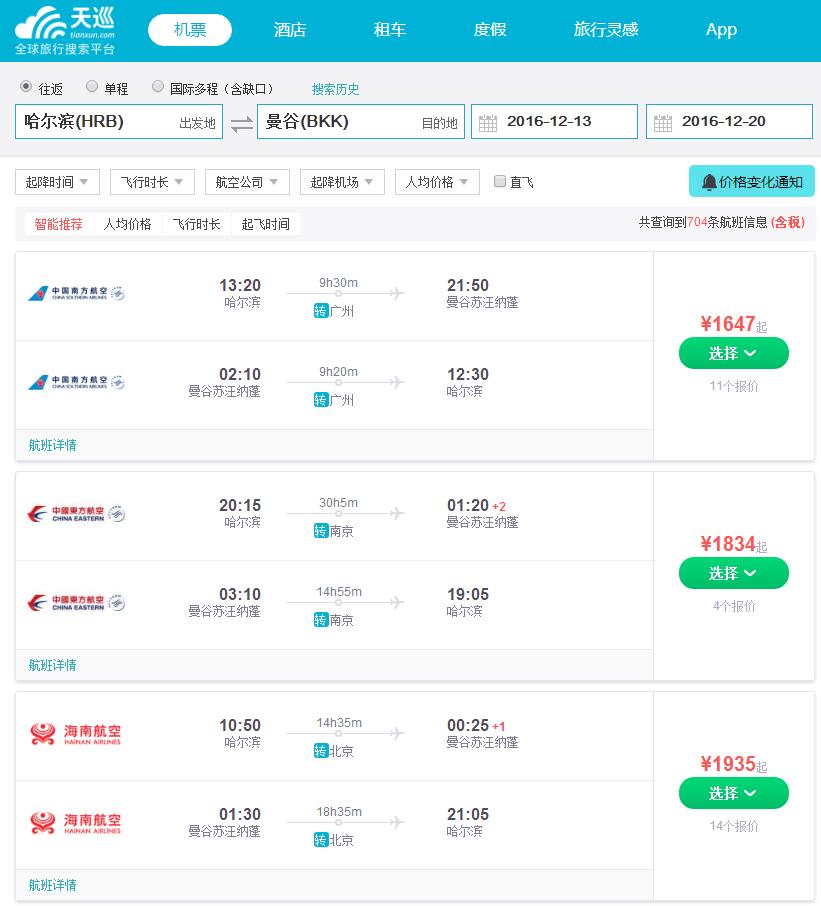This screenshot has width=821, height=906.
Task: Open return date calendar icon
Action: [x=663, y=122]
